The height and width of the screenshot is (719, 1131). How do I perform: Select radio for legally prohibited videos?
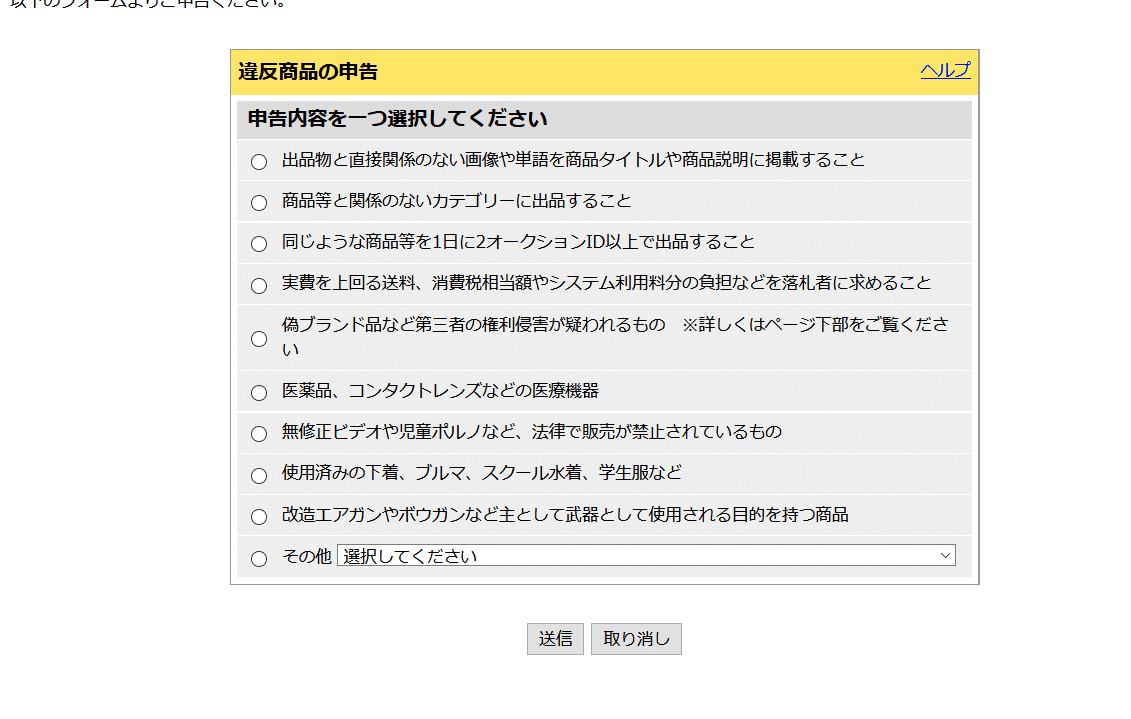coord(259,434)
